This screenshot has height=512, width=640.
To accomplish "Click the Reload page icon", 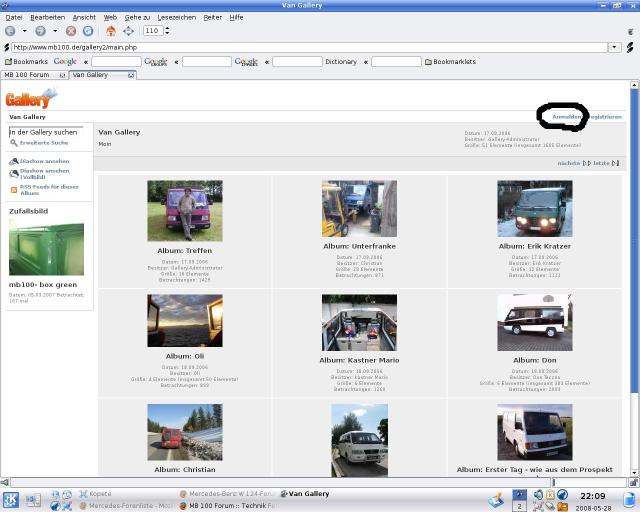I will pyautogui.click(x=88, y=31).
